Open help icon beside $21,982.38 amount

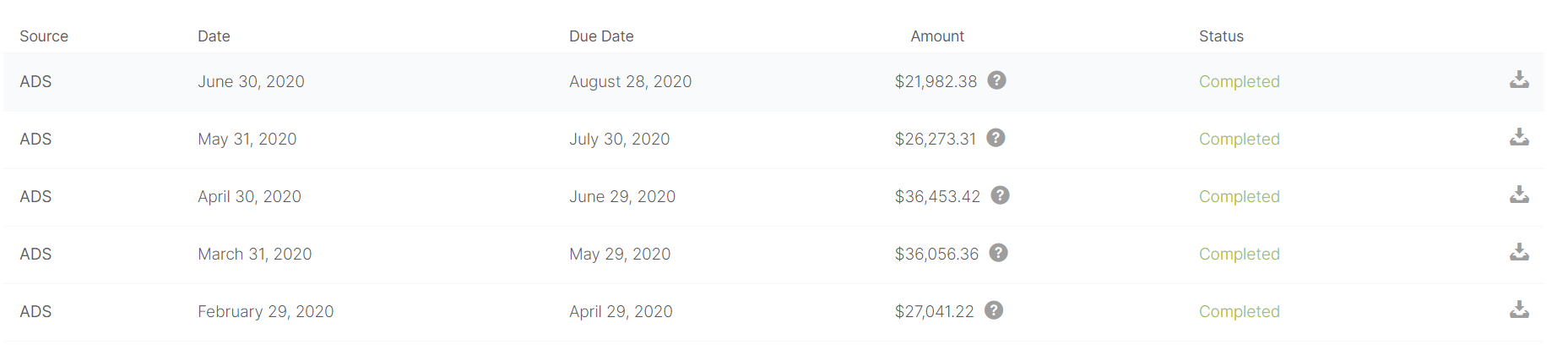996,80
